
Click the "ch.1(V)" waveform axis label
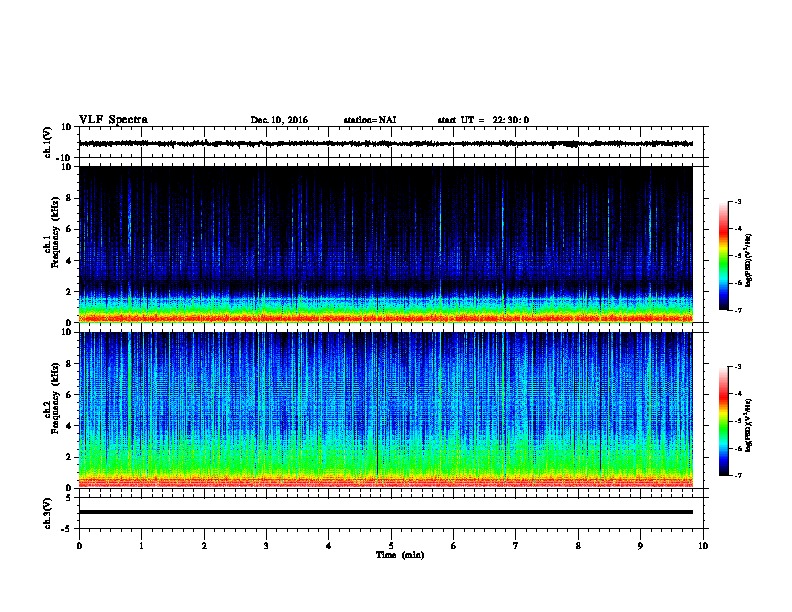tap(47, 142)
